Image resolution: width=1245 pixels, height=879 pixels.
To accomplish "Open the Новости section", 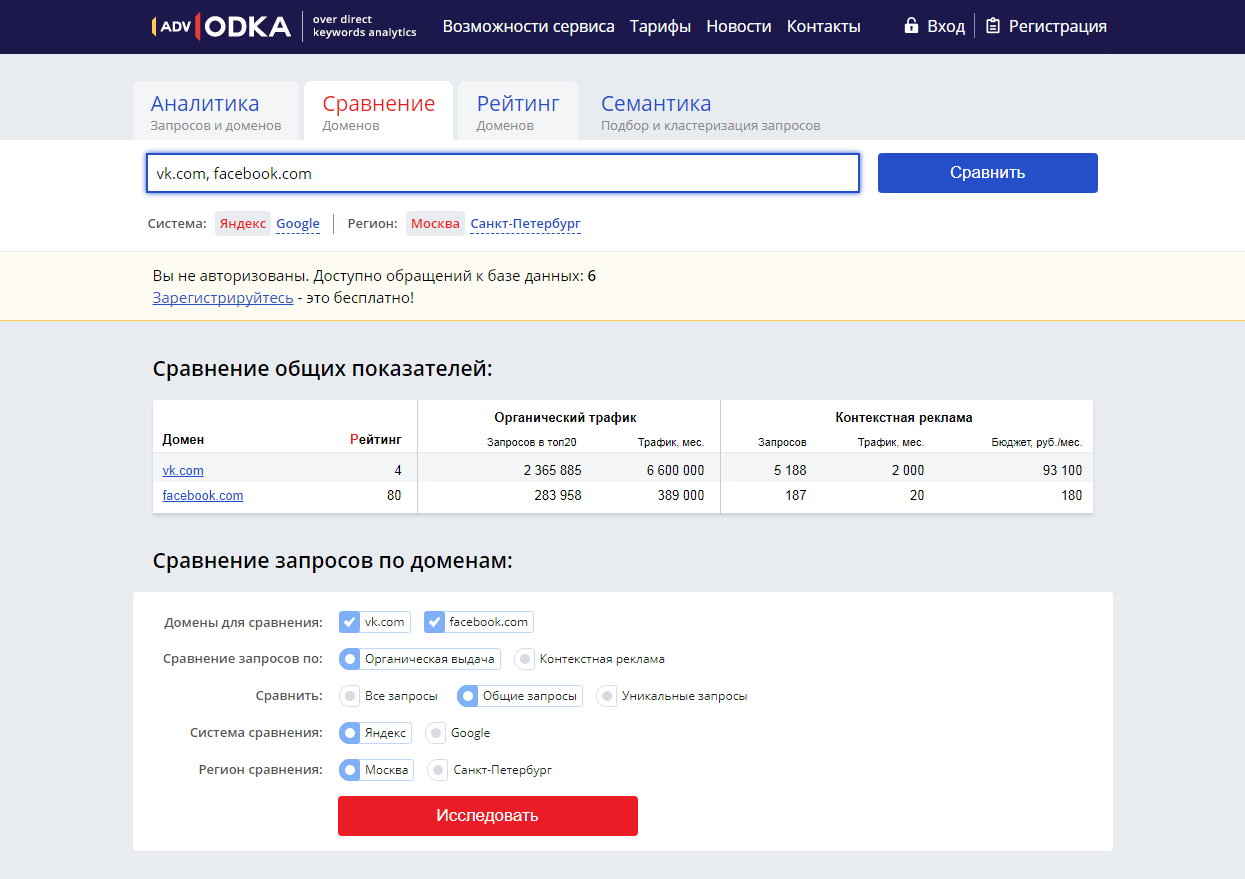I will tap(738, 26).
